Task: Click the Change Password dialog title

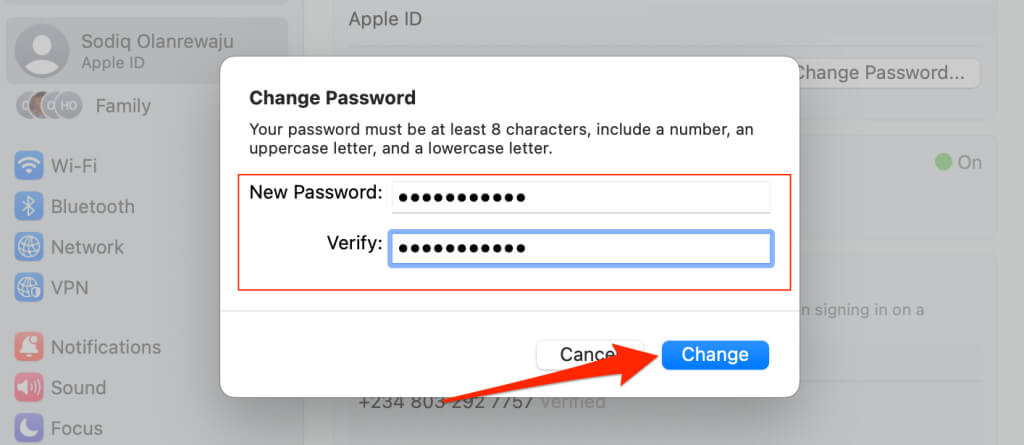Action: click(332, 98)
